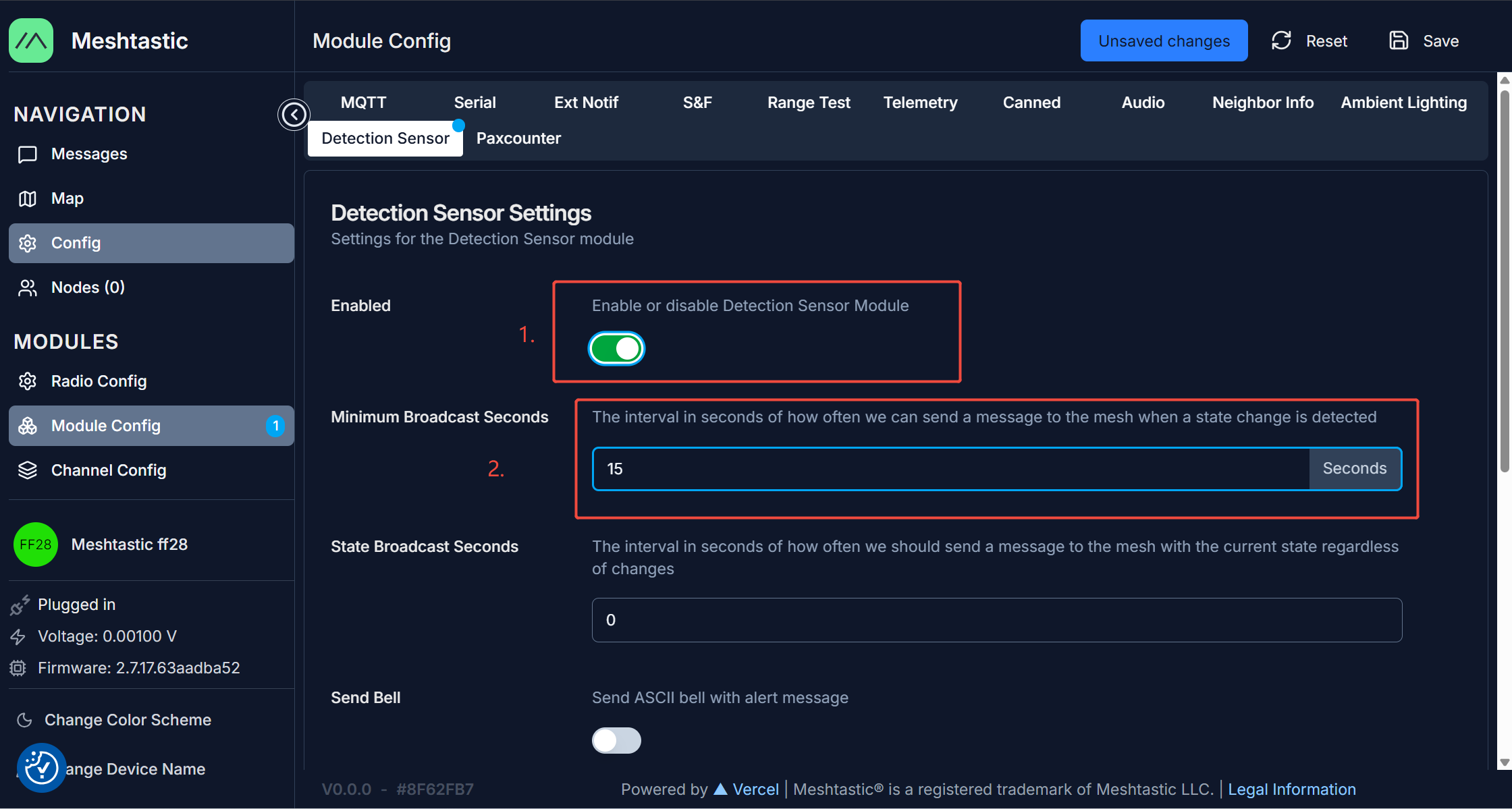Screen dimensions: 1512x809
Task: Click the Reset refresh icon
Action: click(1281, 41)
